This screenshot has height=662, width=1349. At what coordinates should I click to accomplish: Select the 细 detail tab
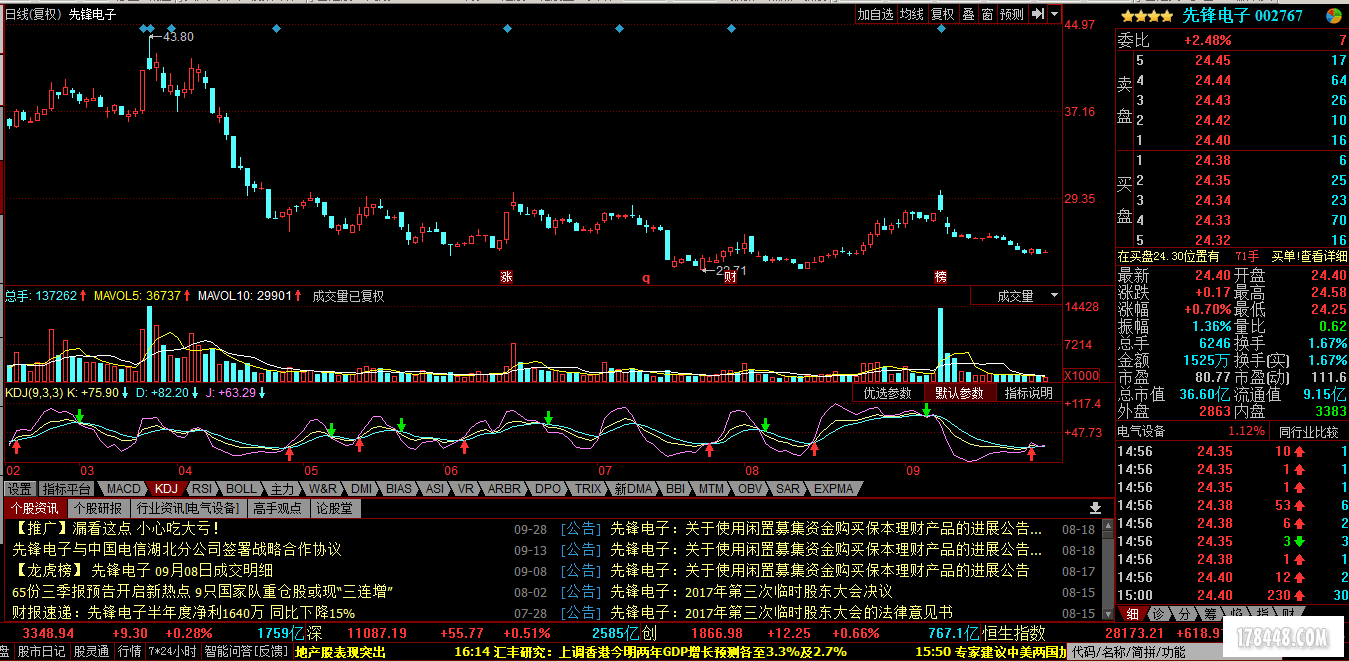point(1131,613)
